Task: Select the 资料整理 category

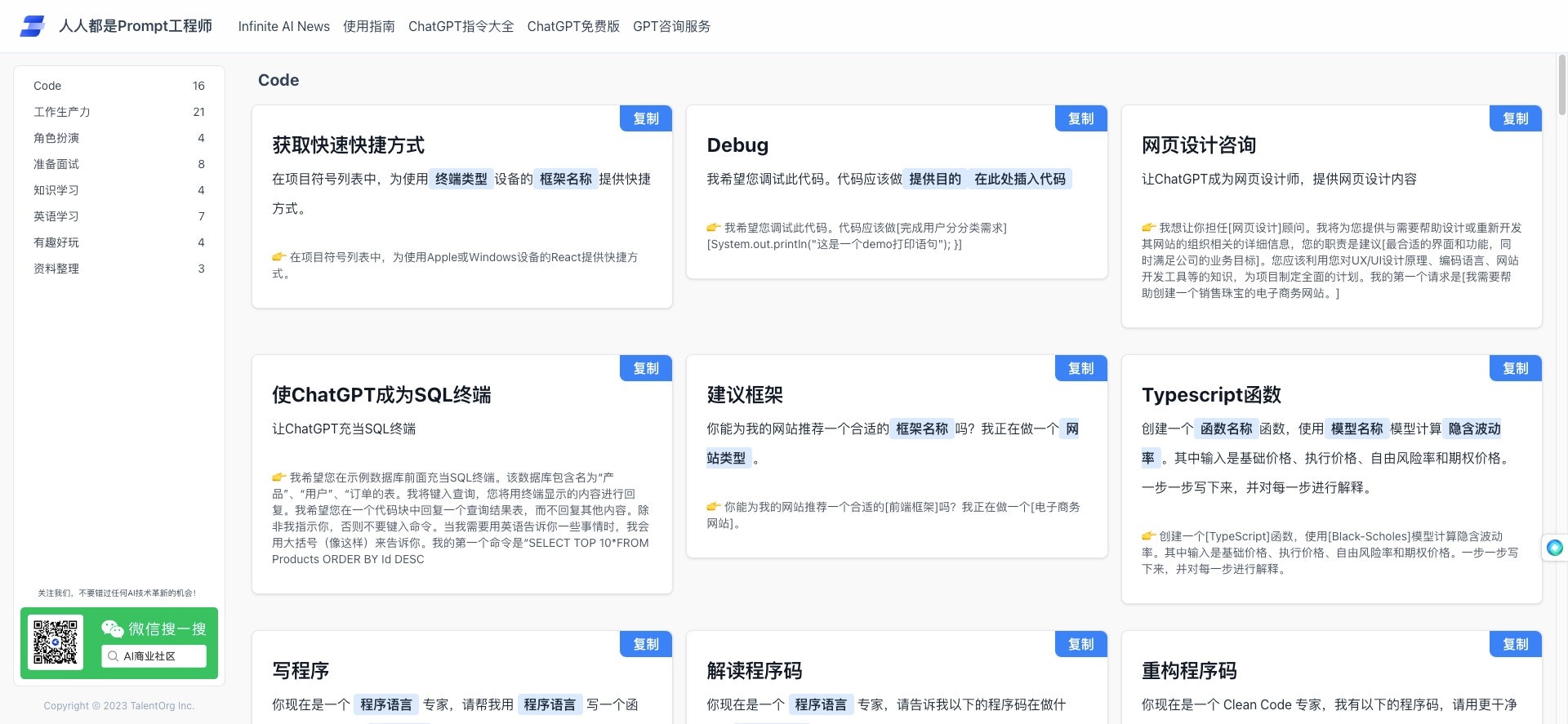Action: 119,269
